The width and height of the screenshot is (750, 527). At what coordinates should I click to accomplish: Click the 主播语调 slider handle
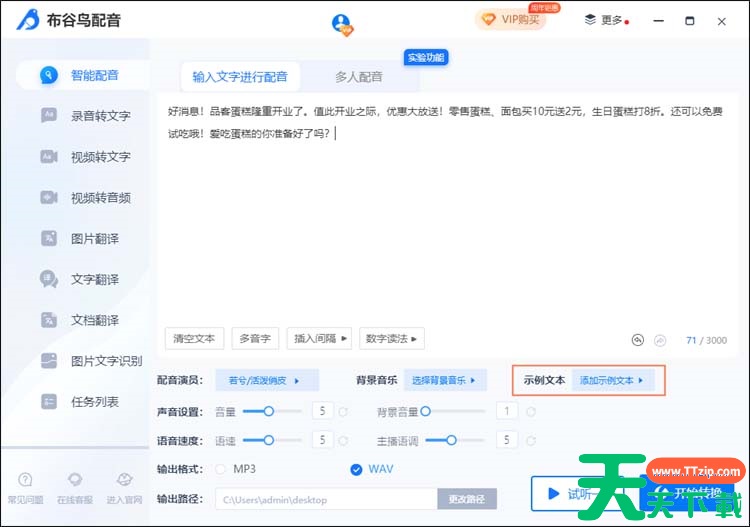[x=451, y=440]
